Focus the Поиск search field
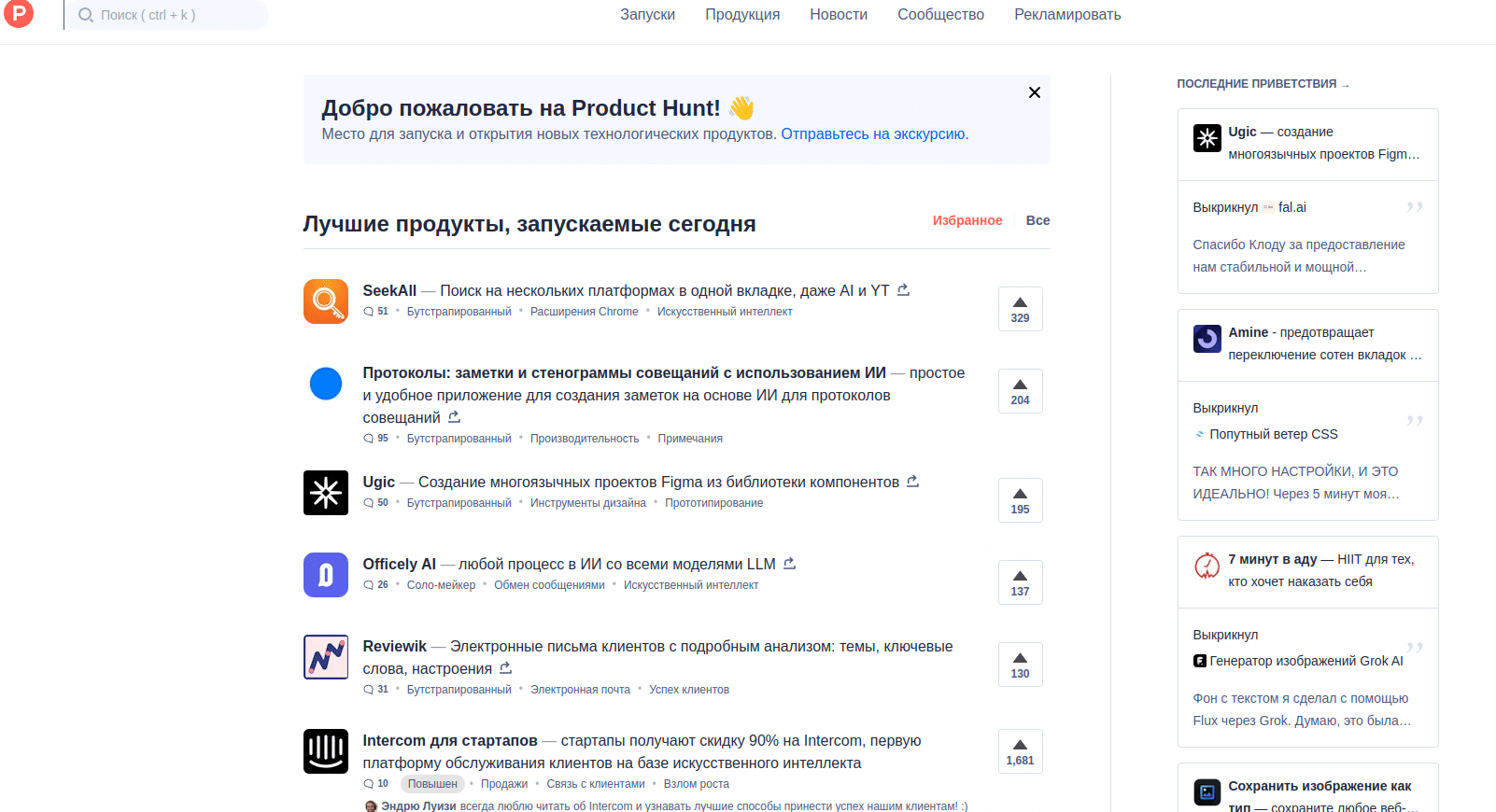 click(x=166, y=15)
